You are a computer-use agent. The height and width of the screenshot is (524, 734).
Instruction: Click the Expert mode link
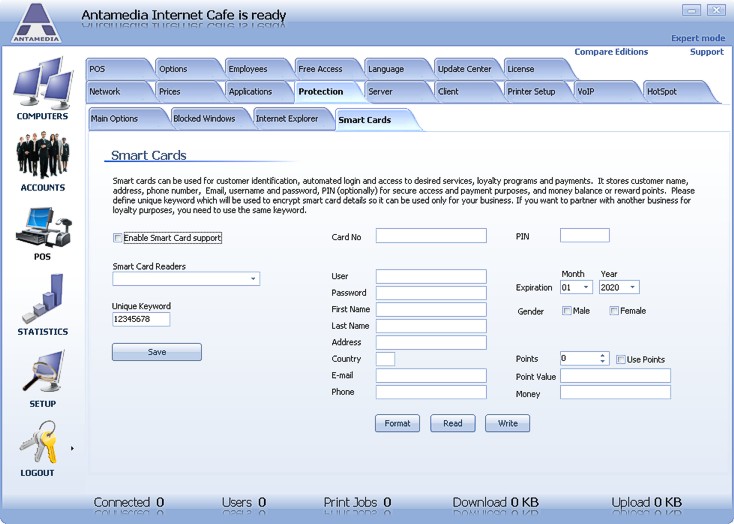698,38
